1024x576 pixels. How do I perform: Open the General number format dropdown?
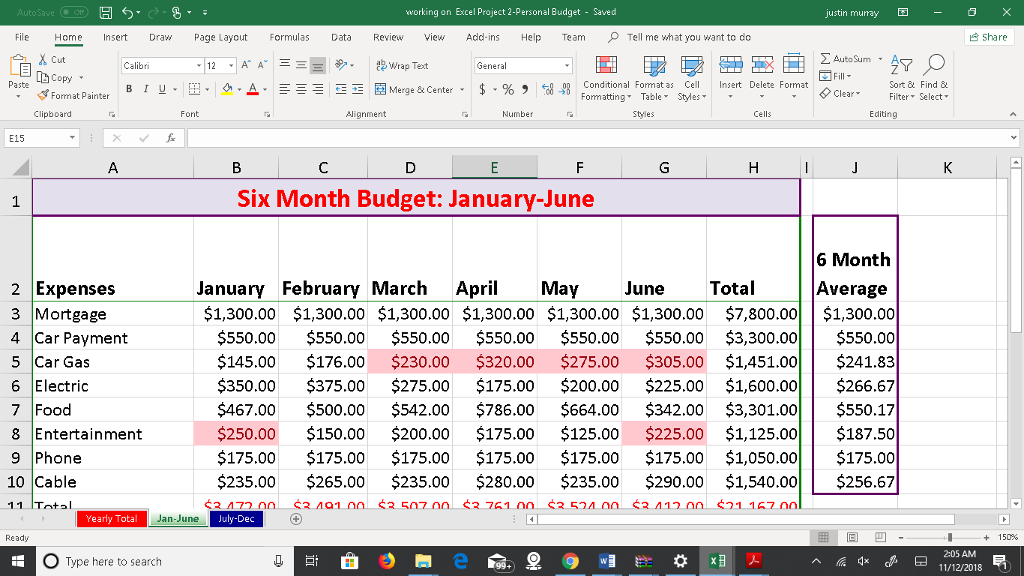pos(566,66)
